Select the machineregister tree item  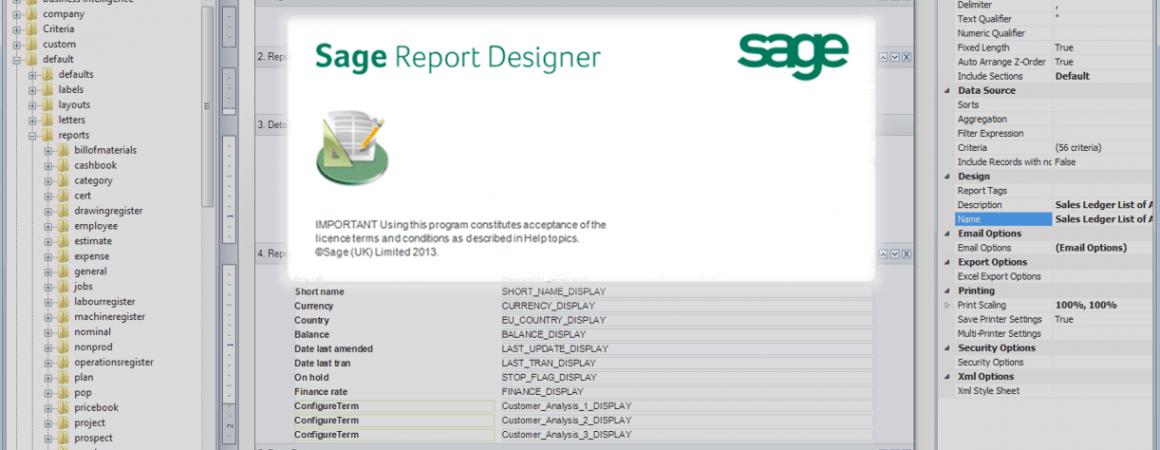pyautogui.click(x=109, y=317)
